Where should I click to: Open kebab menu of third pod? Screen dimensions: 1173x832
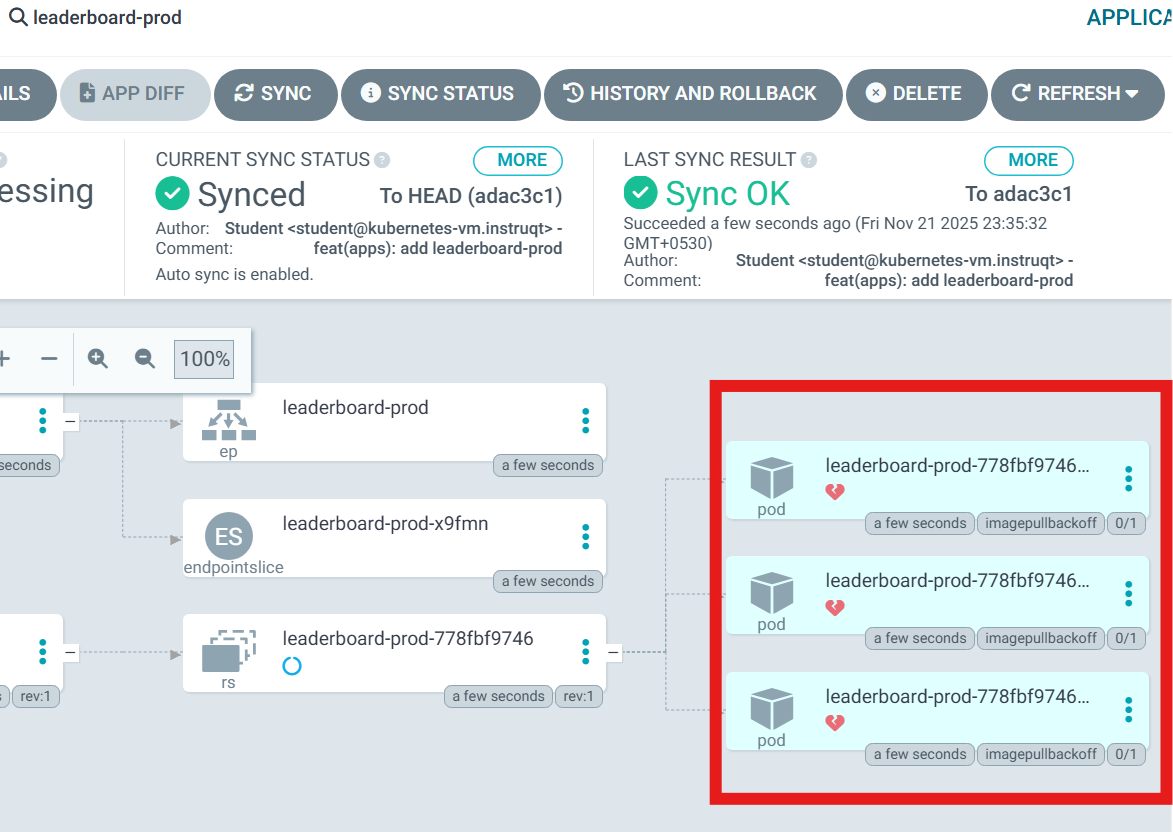coord(1129,710)
